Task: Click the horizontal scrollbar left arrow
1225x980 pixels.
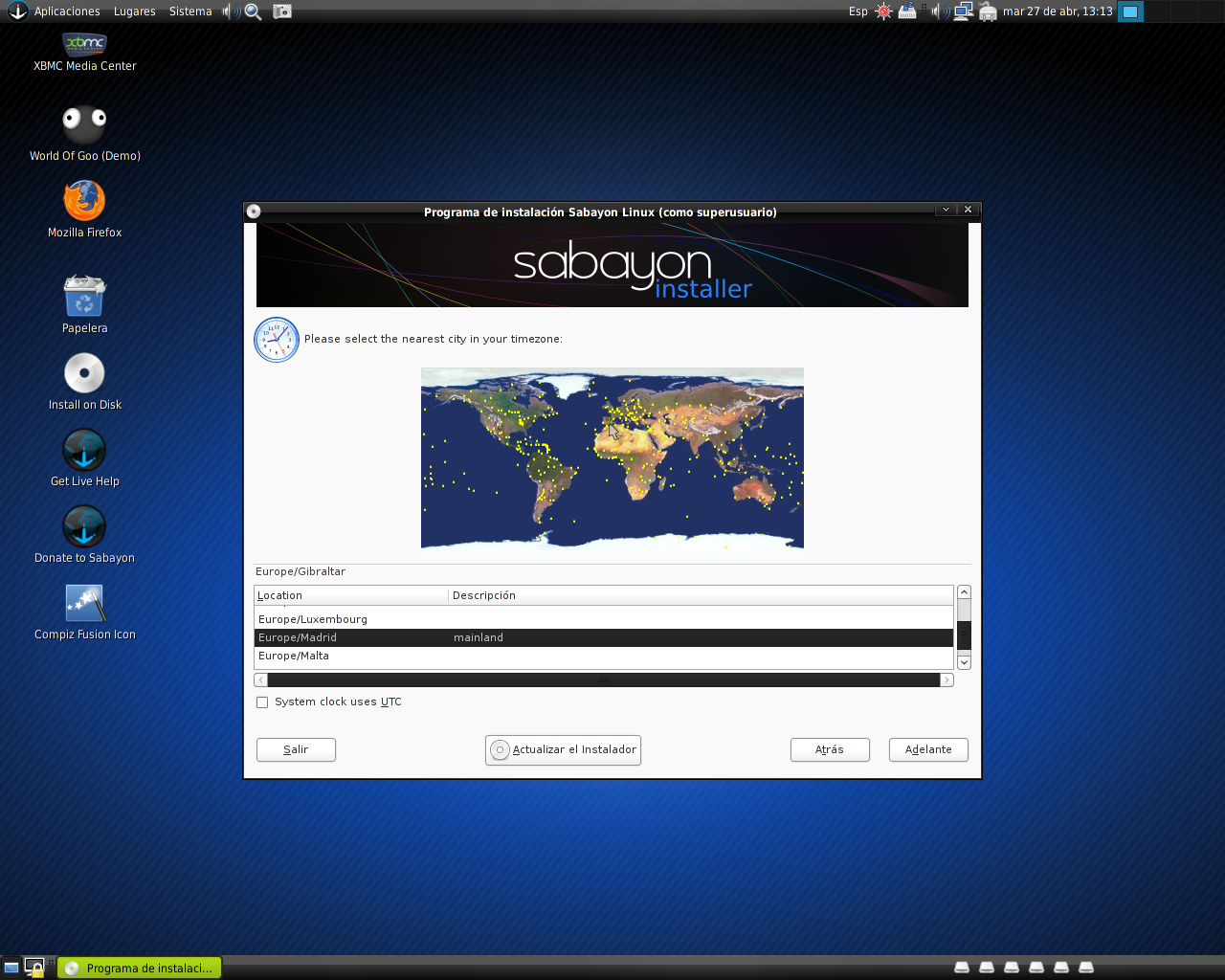Action: [x=261, y=680]
